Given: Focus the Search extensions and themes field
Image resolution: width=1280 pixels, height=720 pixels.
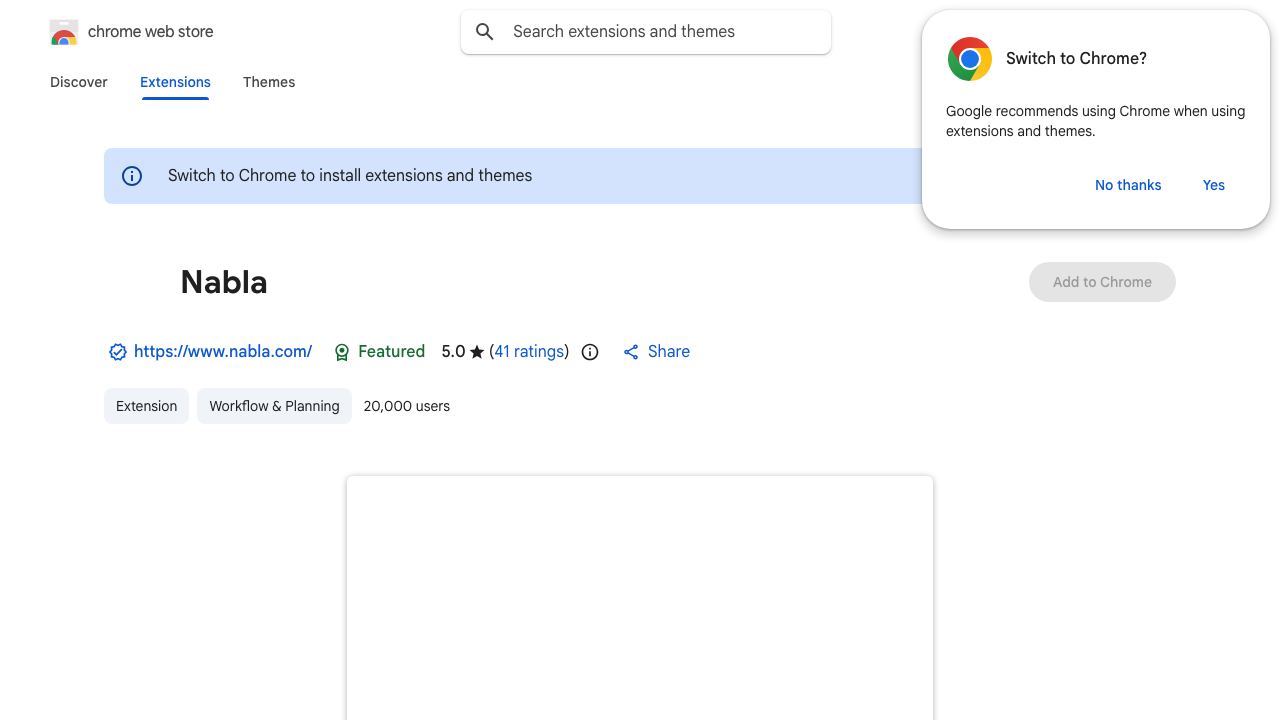Looking at the screenshot, I should (x=646, y=32).
